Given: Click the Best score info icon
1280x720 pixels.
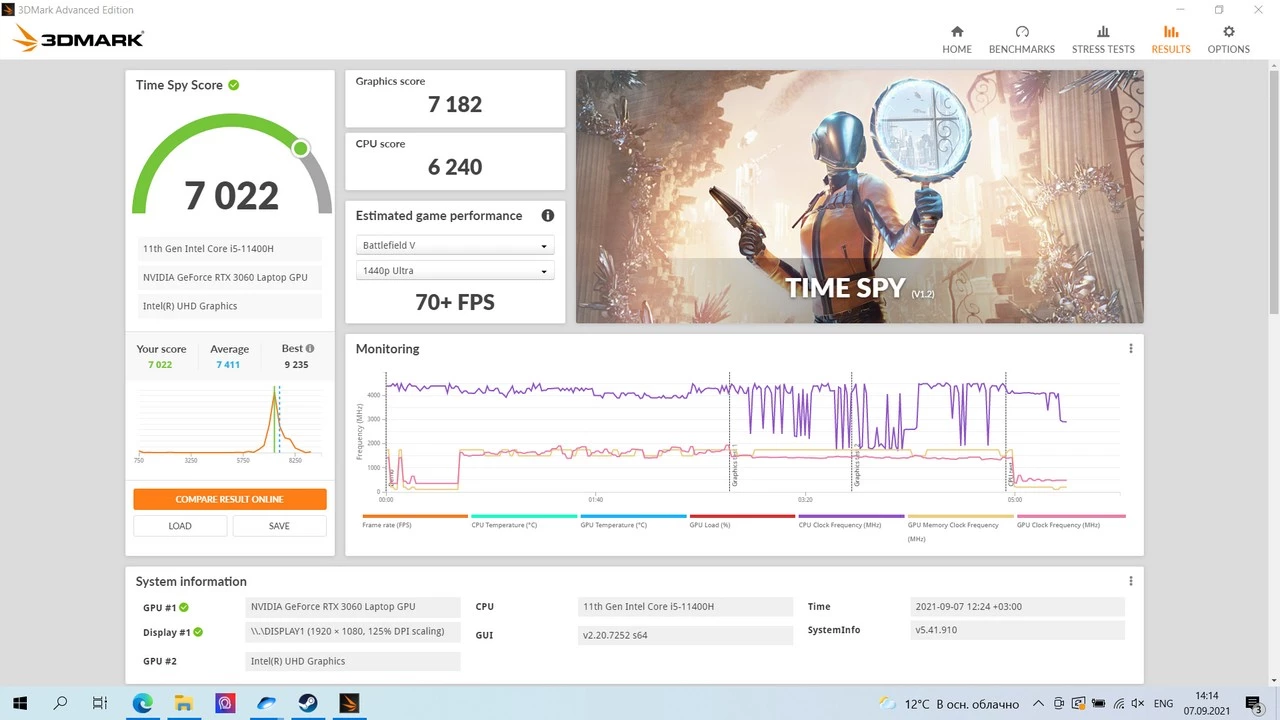Looking at the screenshot, I should [x=310, y=348].
